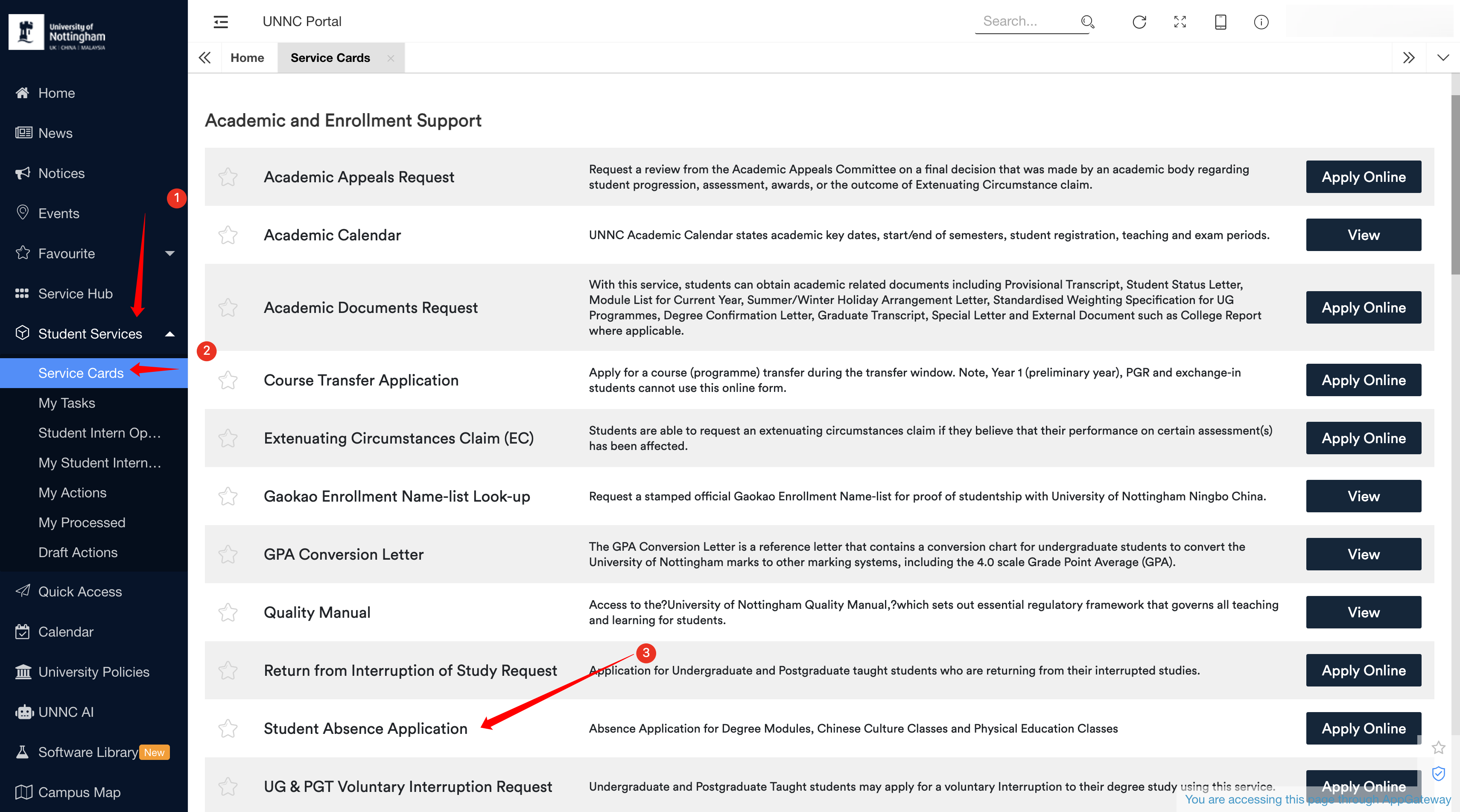
Task: Refresh the page using the reload icon
Action: coord(1139,21)
